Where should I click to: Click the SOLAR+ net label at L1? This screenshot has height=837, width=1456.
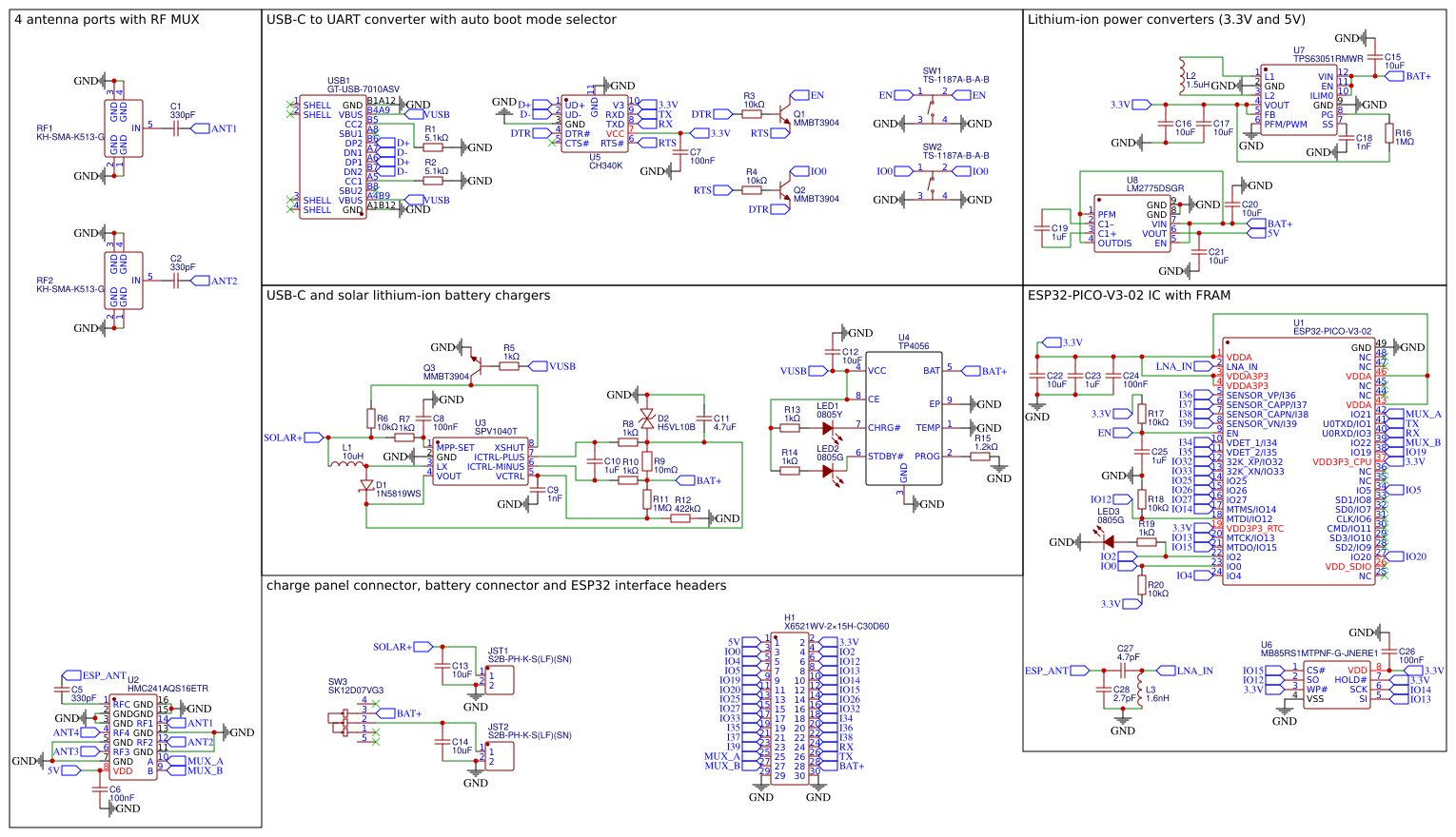(x=294, y=438)
